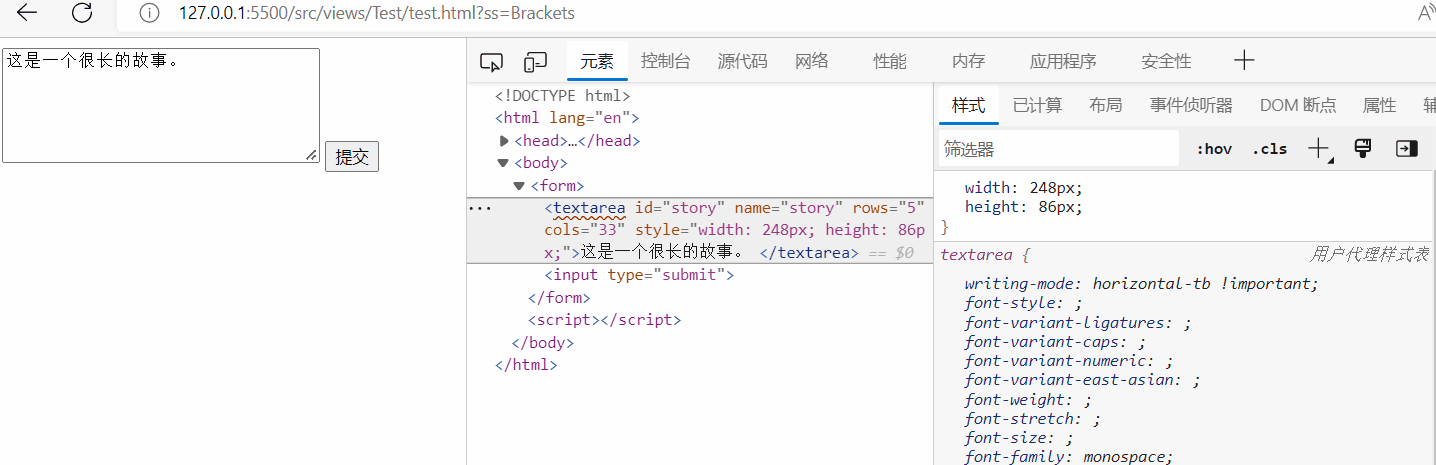Collapse the body element node
The image size is (1436, 465).
(503, 163)
